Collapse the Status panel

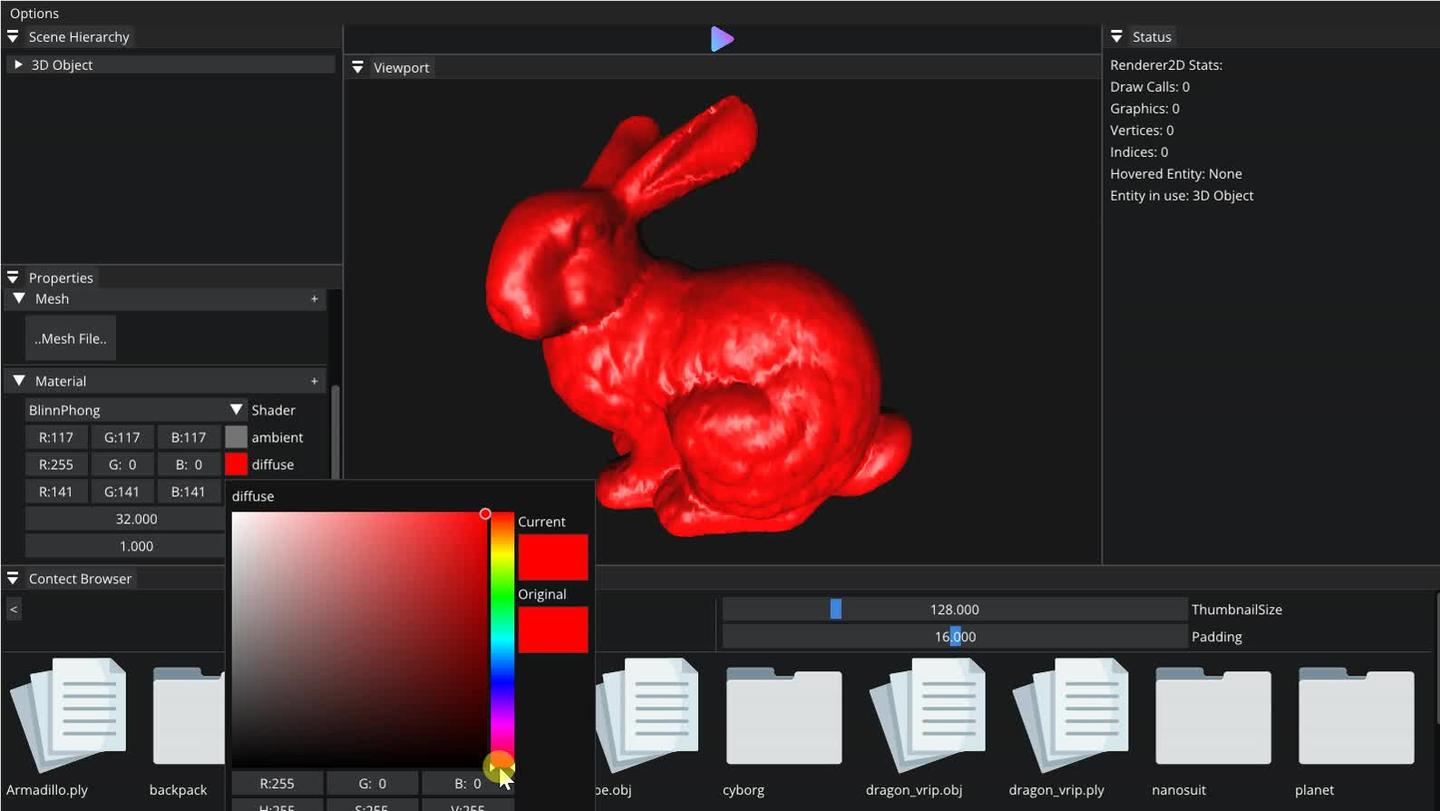pos(1117,37)
